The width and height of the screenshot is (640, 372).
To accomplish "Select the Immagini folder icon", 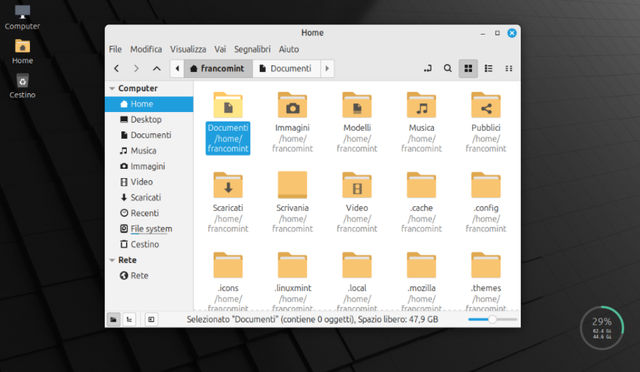I will [x=292, y=105].
